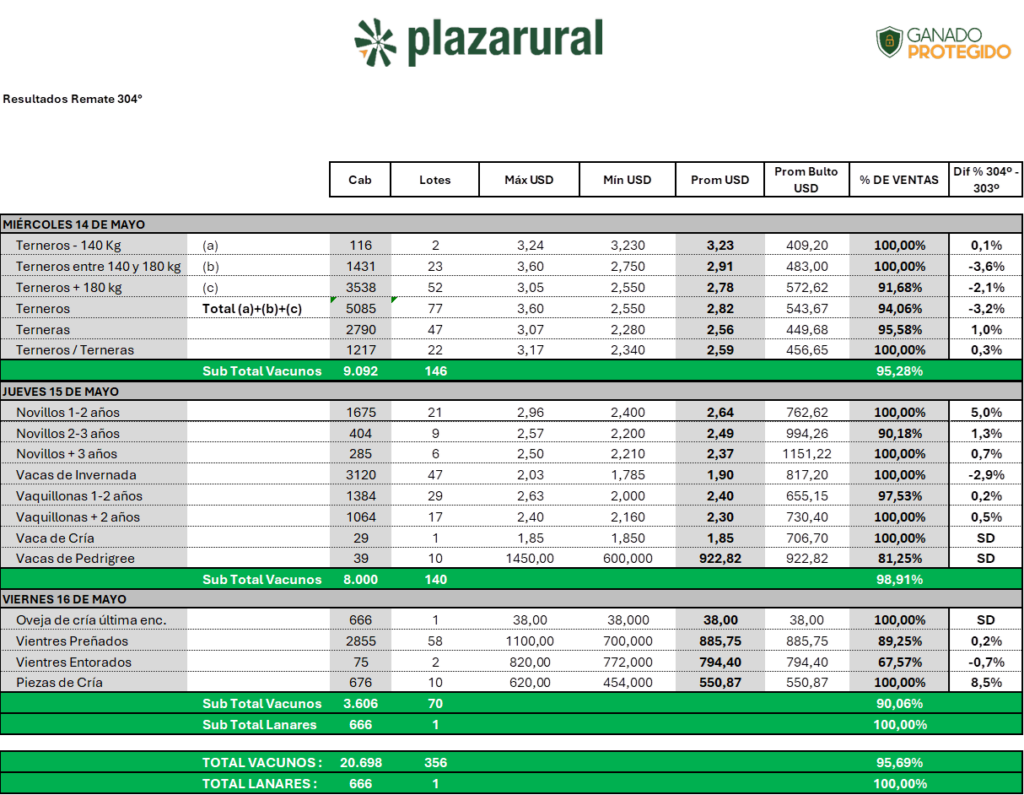Select the Sub Total Vacunos value 9.092
This screenshot has height=795, width=1024.
(x=360, y=371)
